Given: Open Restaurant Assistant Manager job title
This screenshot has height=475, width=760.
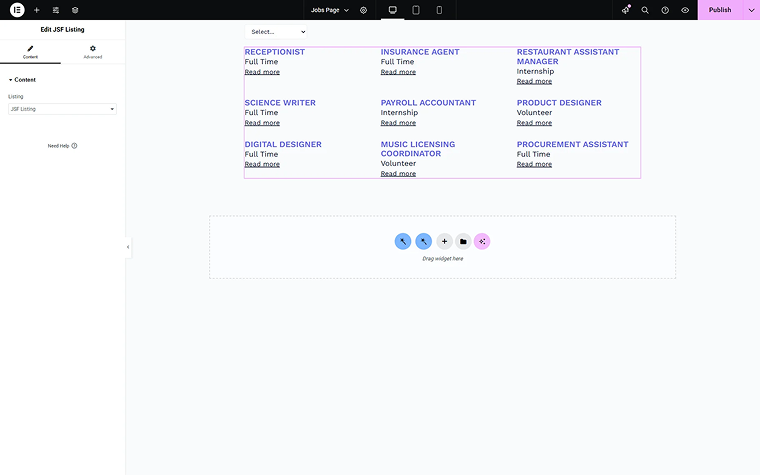Looking at the screenshot, I should click(x=568, y=57).
